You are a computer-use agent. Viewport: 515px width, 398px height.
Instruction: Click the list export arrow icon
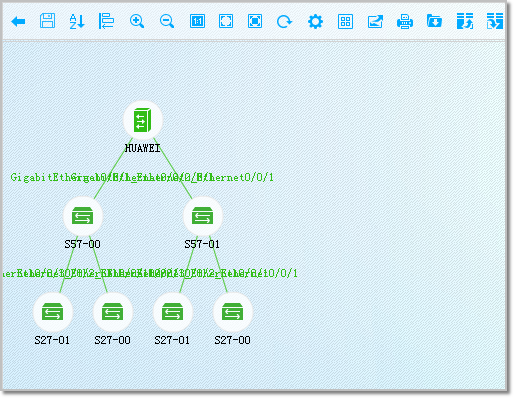pyautogui.click(x=465, y=21)
